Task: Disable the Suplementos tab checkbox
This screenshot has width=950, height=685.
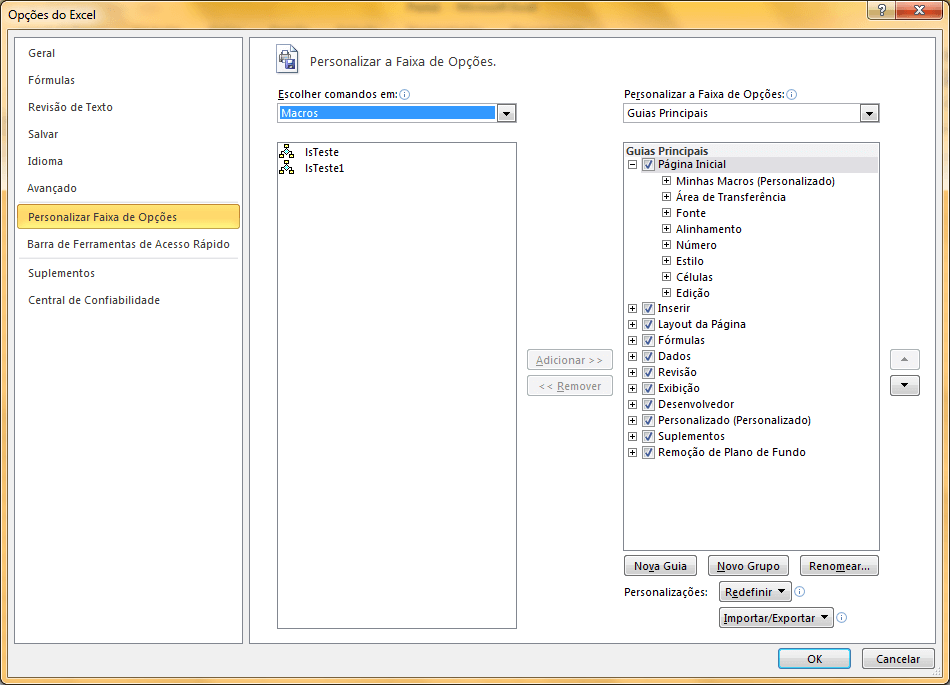Action: tap(648, 436)
